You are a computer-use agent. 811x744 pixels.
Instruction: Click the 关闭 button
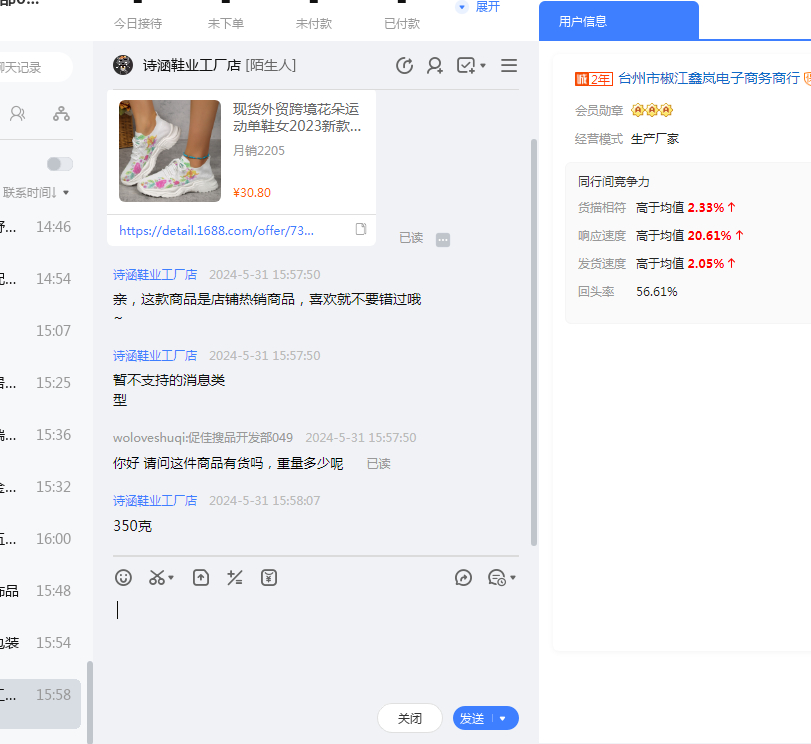click(410, 718)
